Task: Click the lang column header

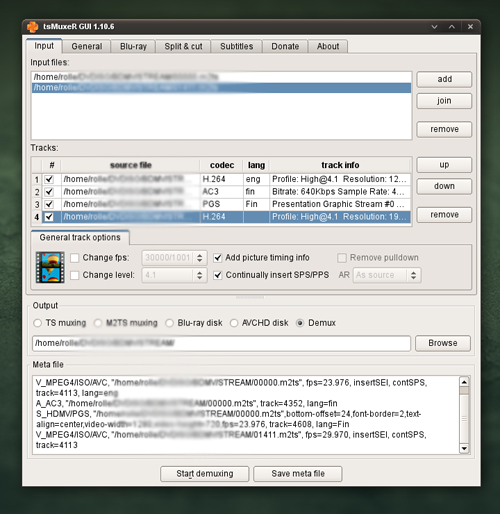Action: click(256, 165)
